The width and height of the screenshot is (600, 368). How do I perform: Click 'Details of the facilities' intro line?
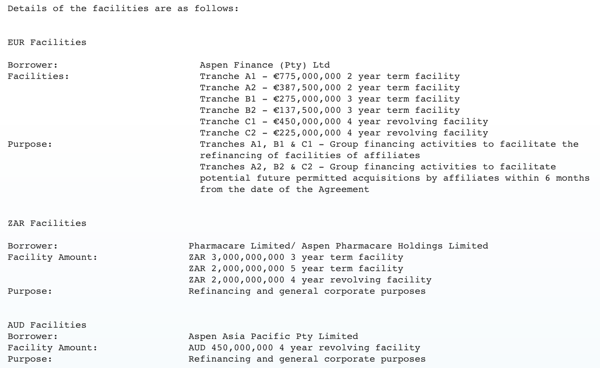tap(123, 8)
